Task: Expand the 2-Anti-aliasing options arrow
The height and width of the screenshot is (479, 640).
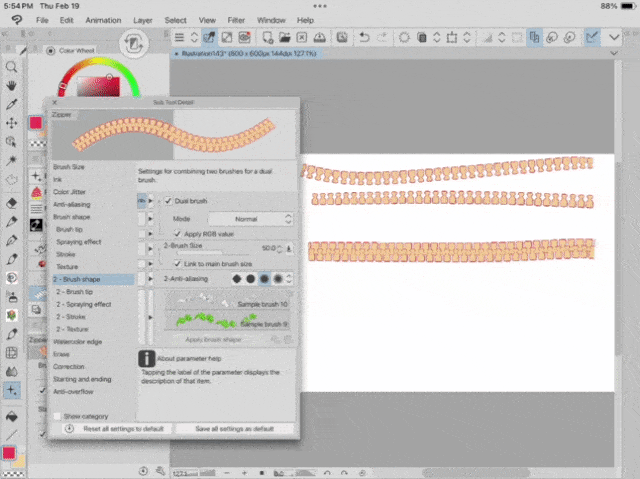Action: coord(150,279)
